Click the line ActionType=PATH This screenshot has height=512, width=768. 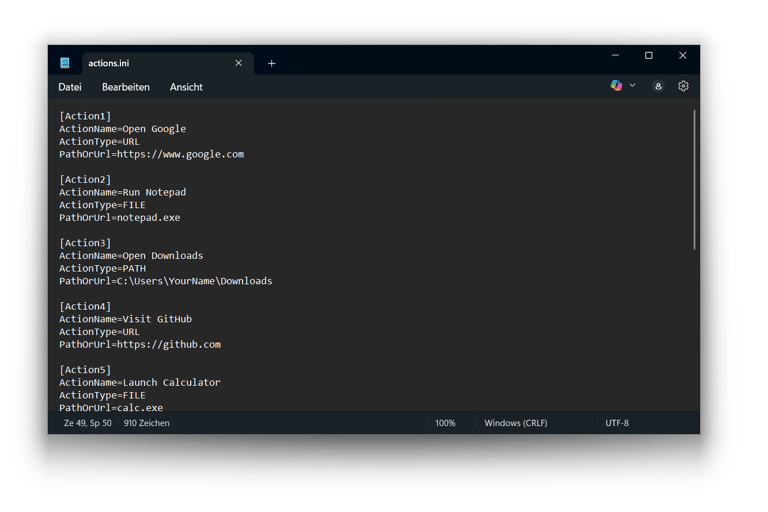click(x=102, y=268)
